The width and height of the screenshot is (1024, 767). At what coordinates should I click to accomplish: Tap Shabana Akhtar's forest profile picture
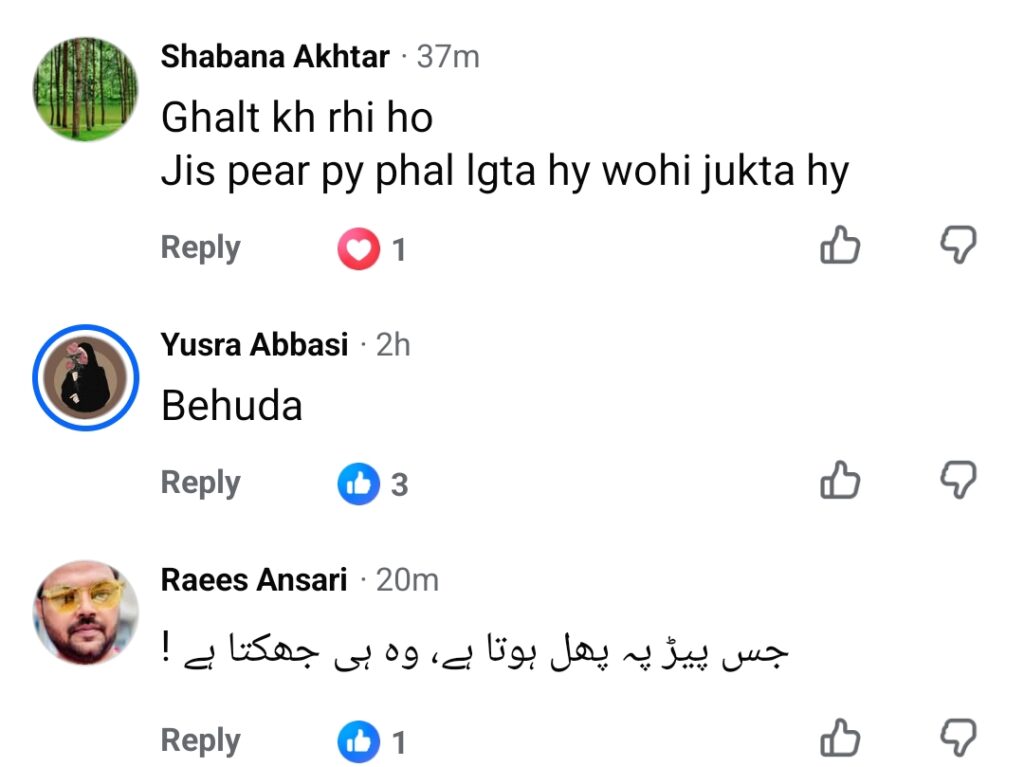click(86, 90)
